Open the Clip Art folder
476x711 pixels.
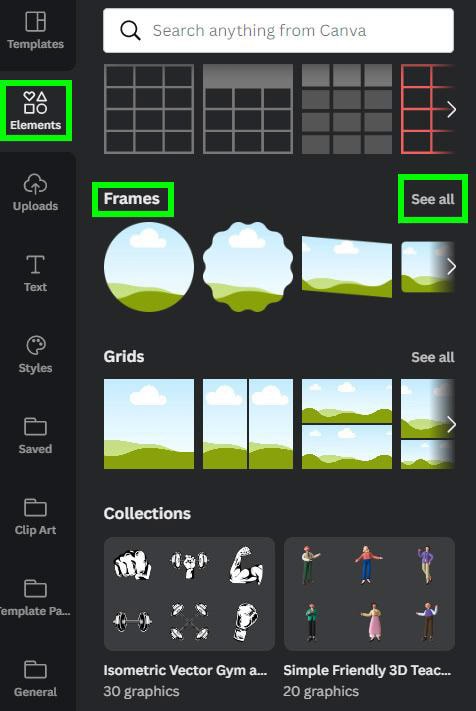click(x=35, y=516)
